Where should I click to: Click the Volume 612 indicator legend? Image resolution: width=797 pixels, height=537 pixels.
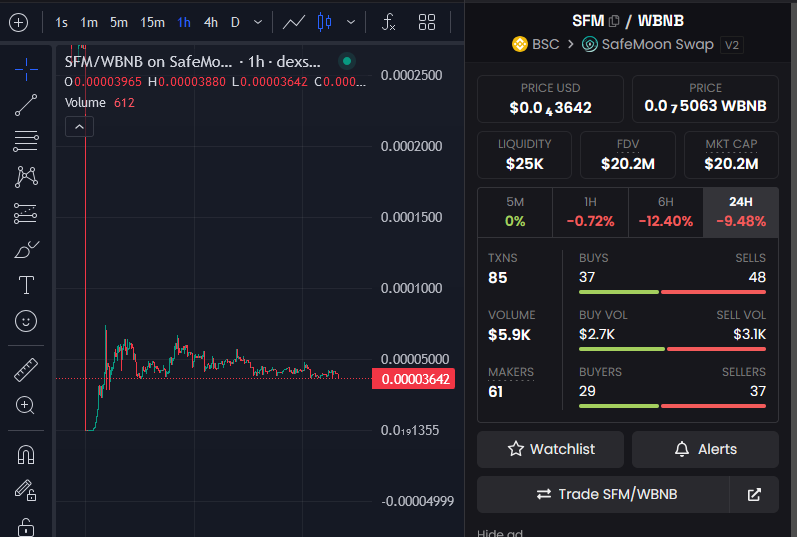(100, 103)
